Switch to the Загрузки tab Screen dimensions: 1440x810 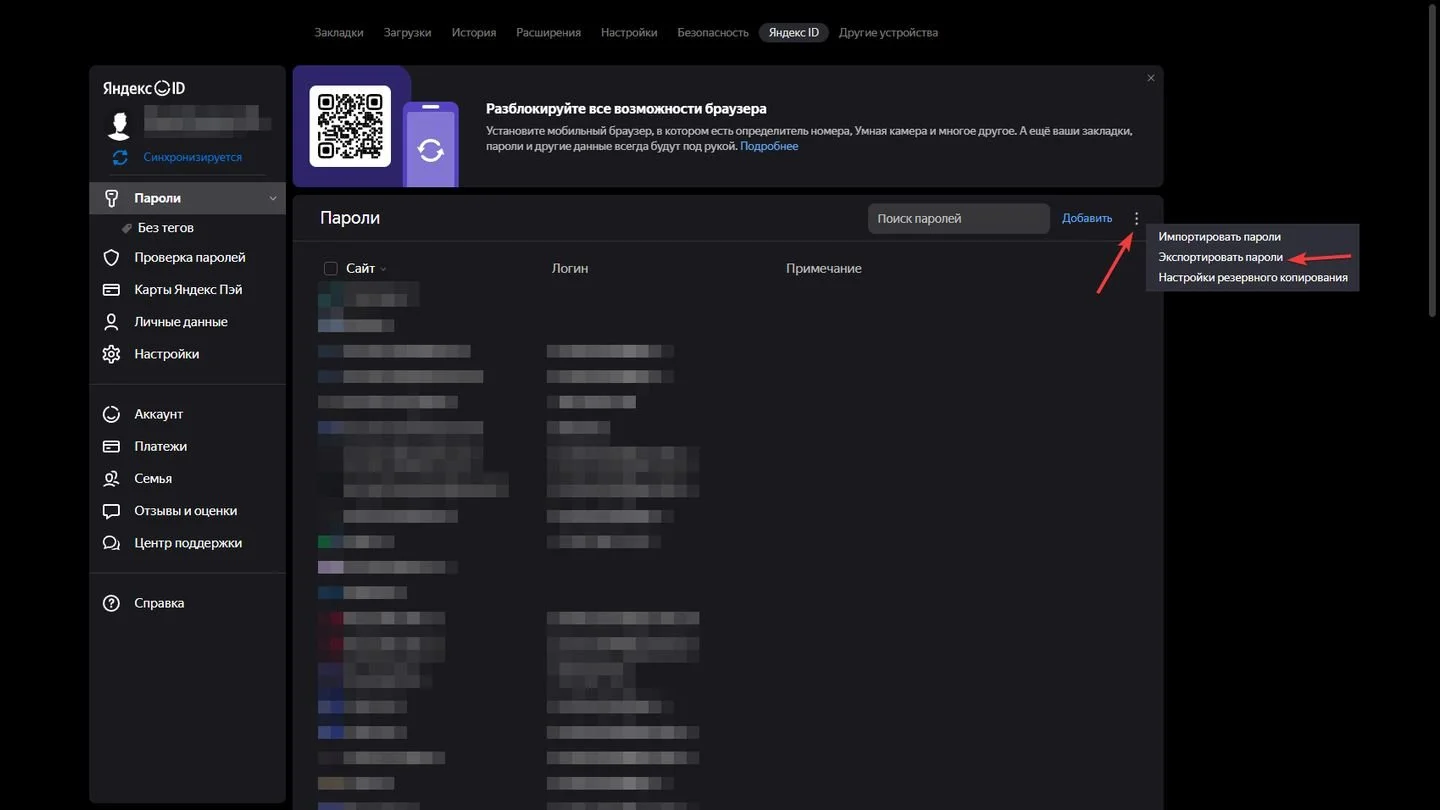coord(408,32)
